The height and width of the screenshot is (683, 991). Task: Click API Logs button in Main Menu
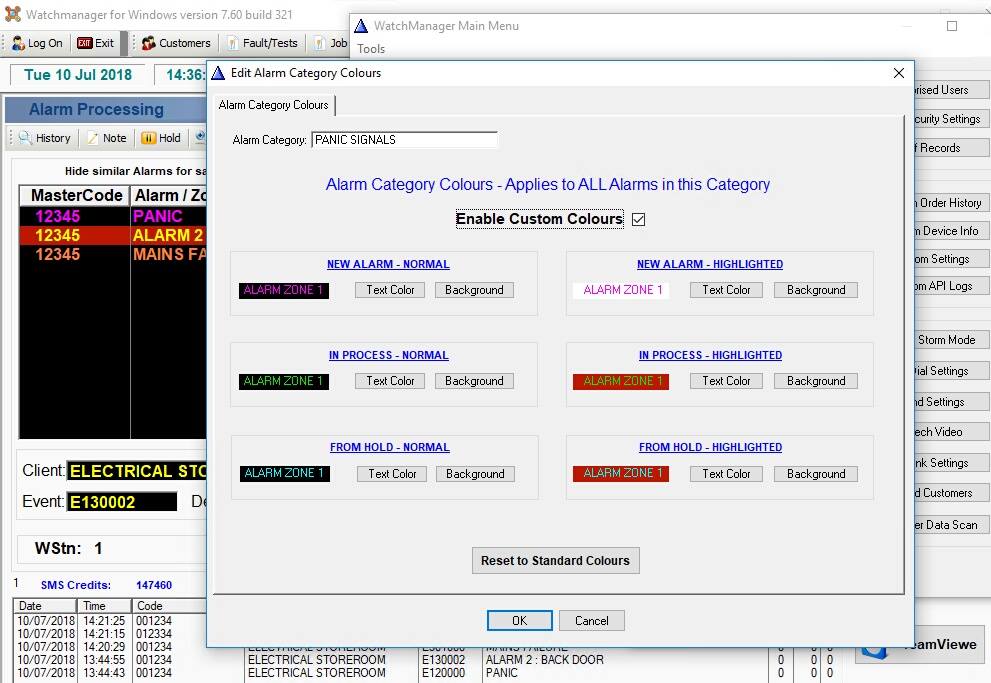pos(951,286)
